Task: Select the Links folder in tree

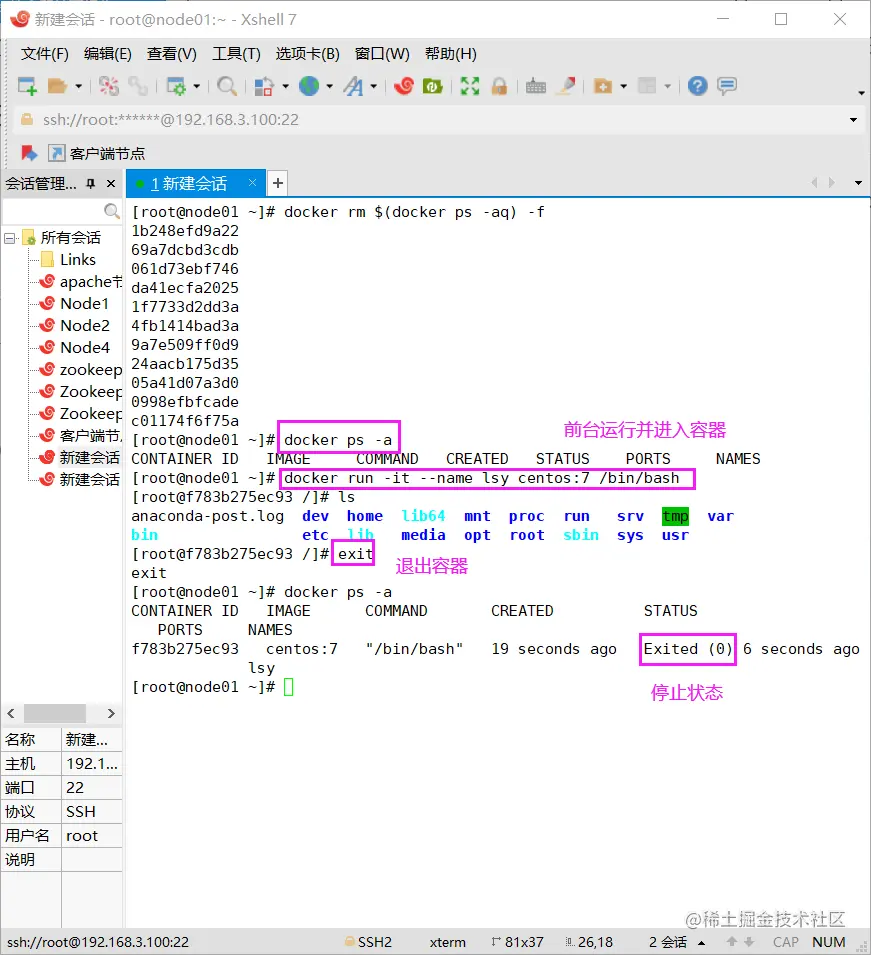Action: pyautogui.click(x=77, y=260)
